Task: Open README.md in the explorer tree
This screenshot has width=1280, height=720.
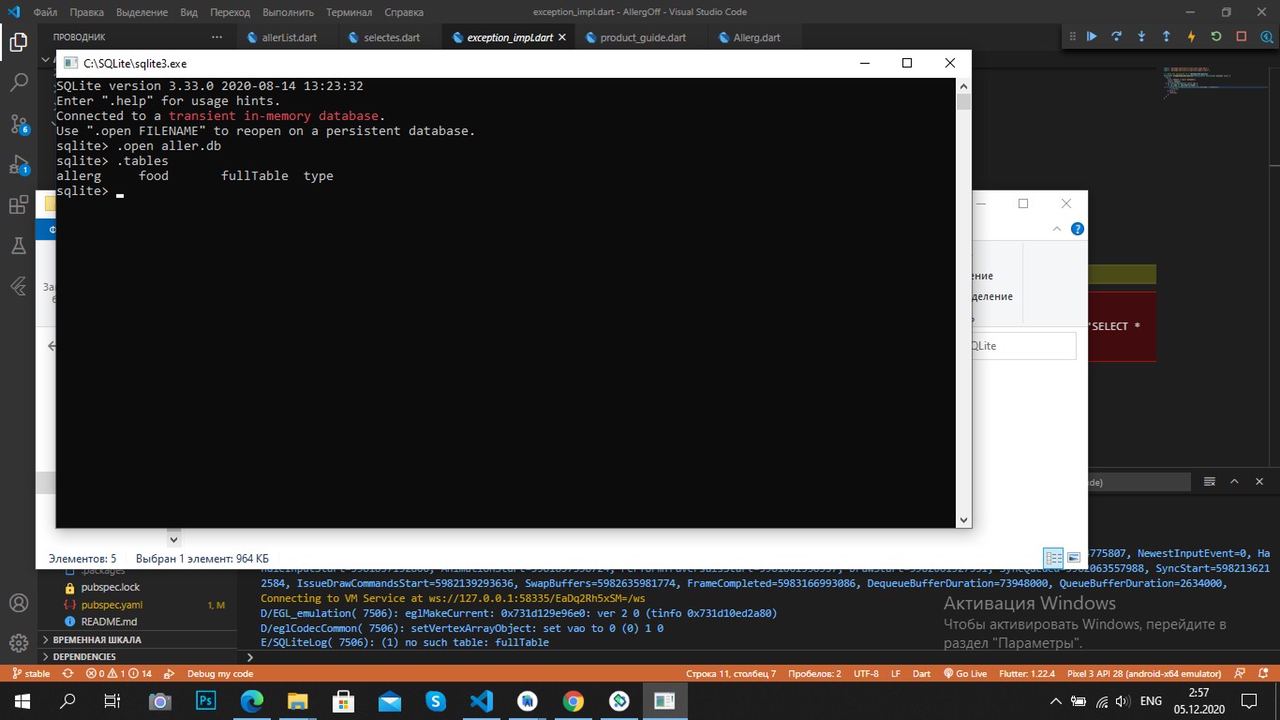Action: coord(109,622)
